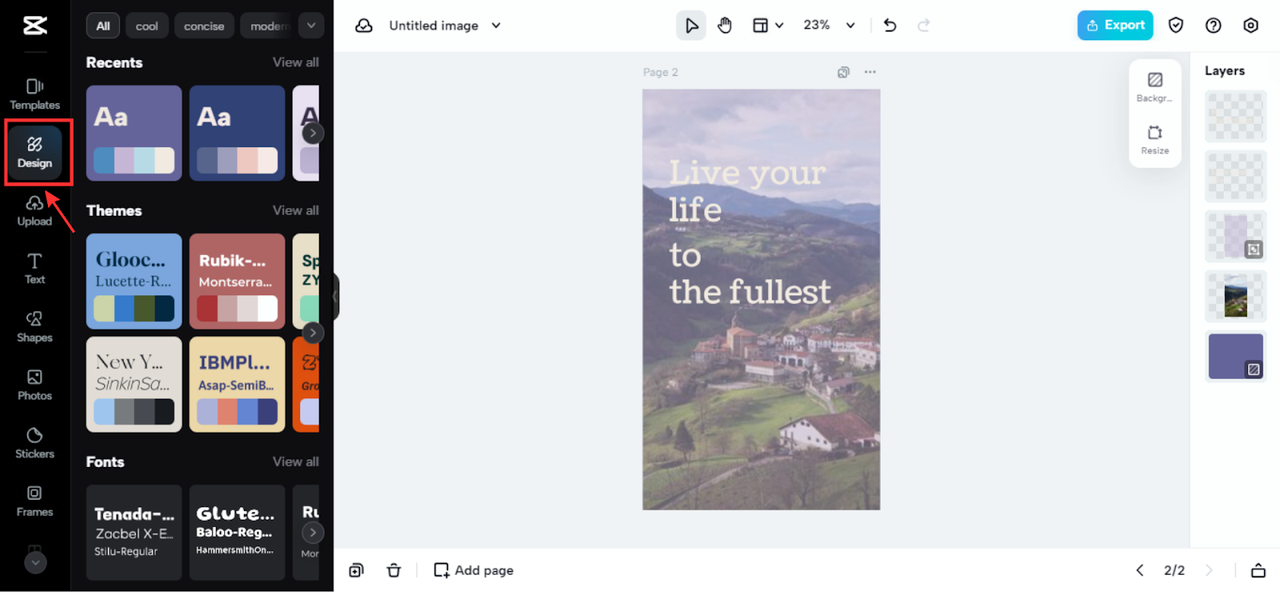Open the shield privacy icon
The height and width of the screenshot is (595, 1280).
click(1176, 26)
